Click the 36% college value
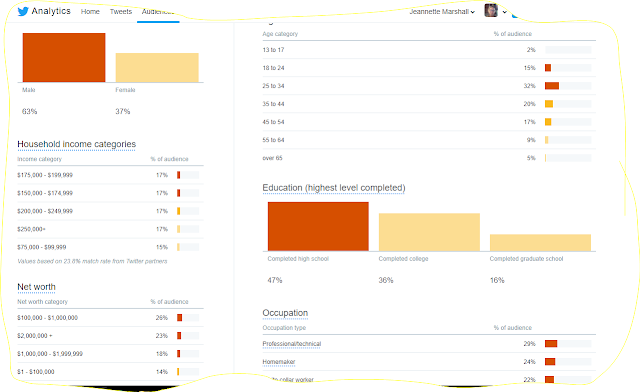 (386, 281)
